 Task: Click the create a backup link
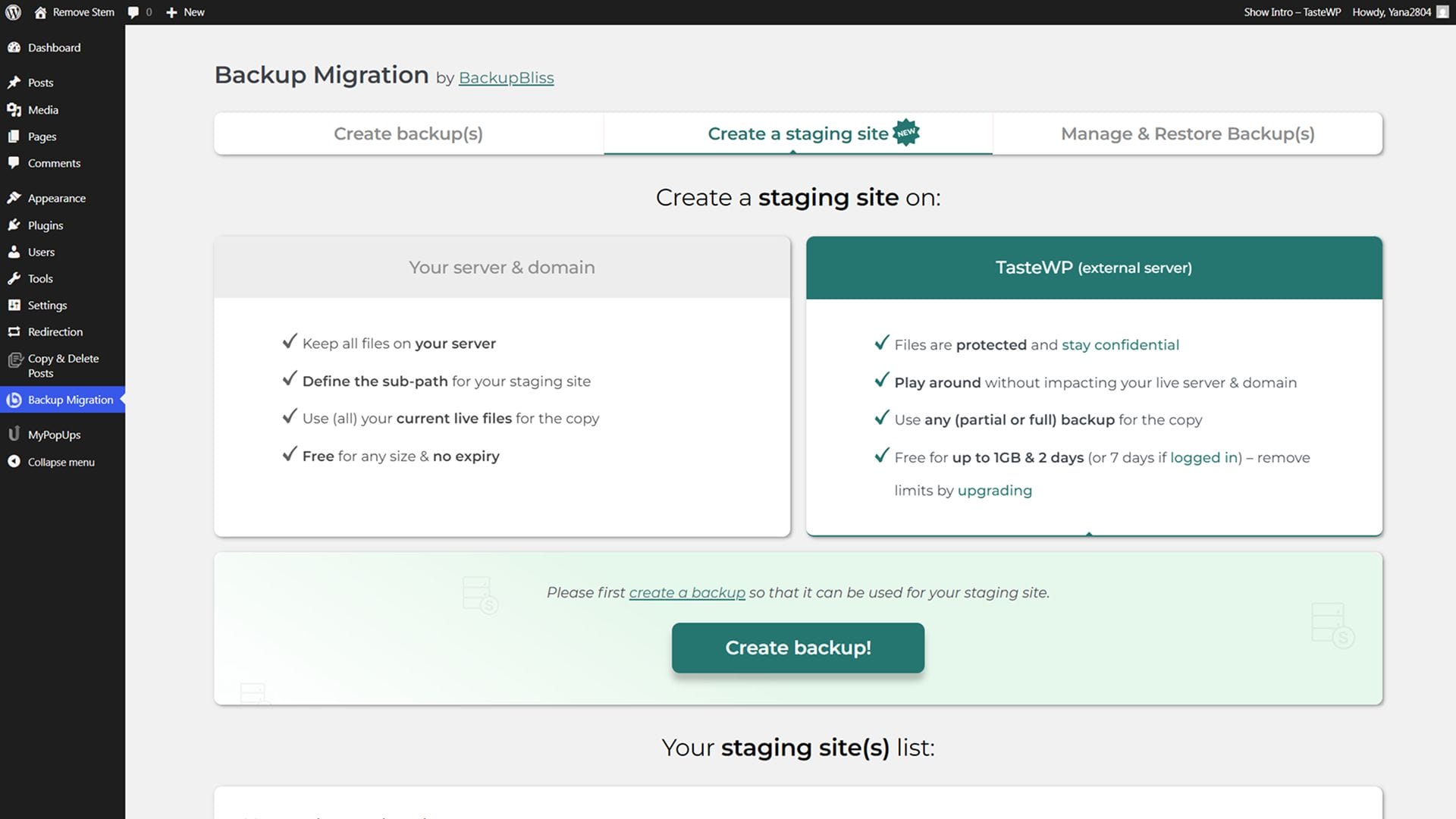tap(686, 592)
